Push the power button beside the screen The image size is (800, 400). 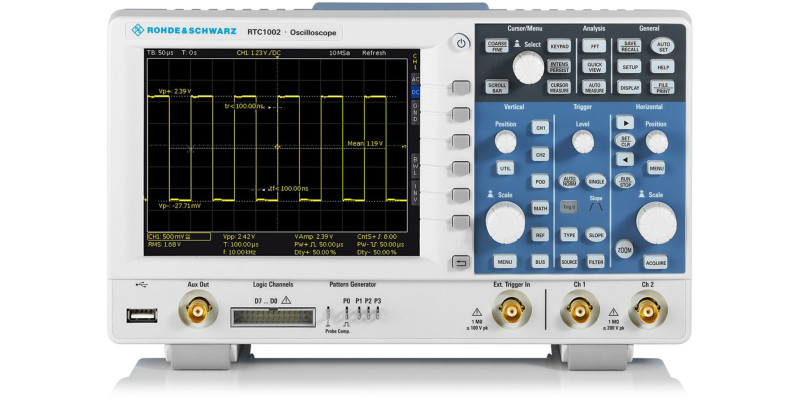tap(461, 43)
